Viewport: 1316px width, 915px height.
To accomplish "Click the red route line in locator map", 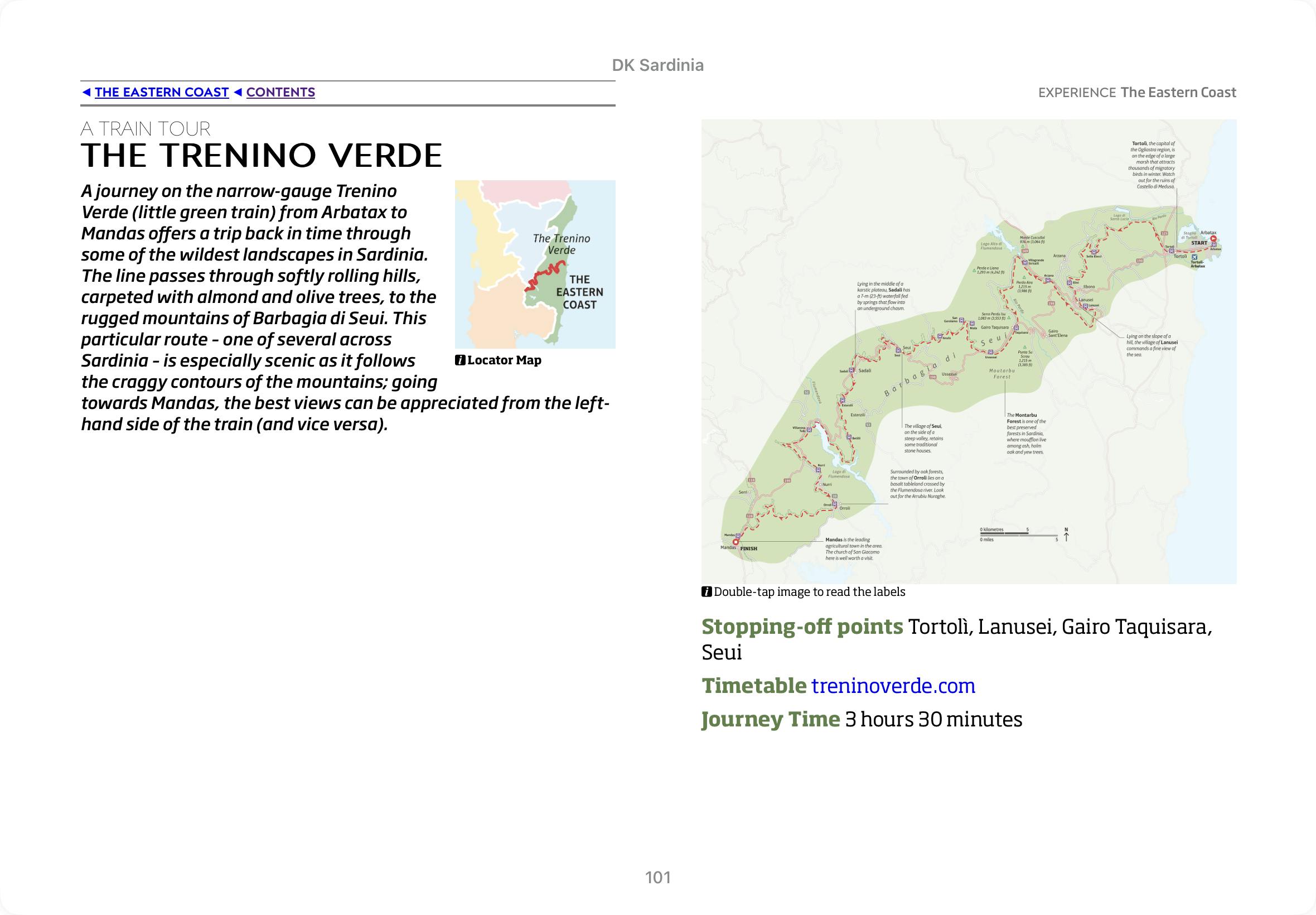I will (544, 274).
